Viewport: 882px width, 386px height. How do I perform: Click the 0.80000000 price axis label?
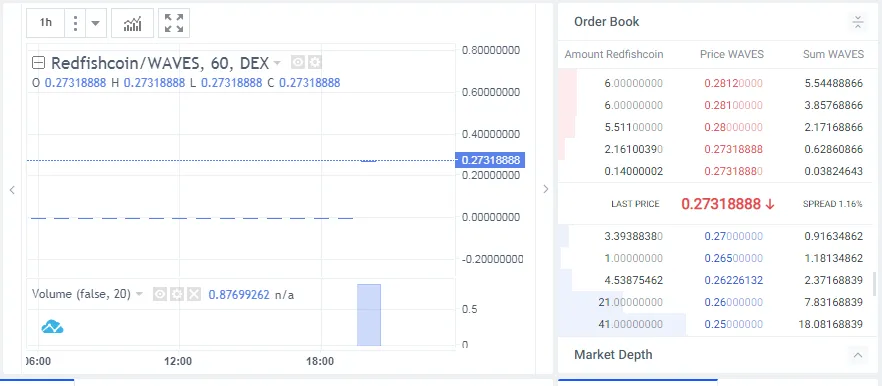pos(490,50)
